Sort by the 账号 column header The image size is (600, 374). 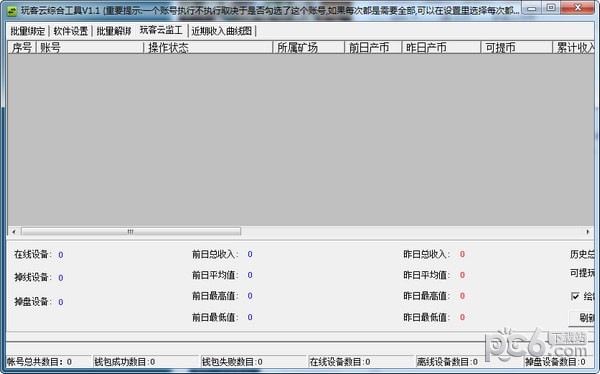coord(90,47)
